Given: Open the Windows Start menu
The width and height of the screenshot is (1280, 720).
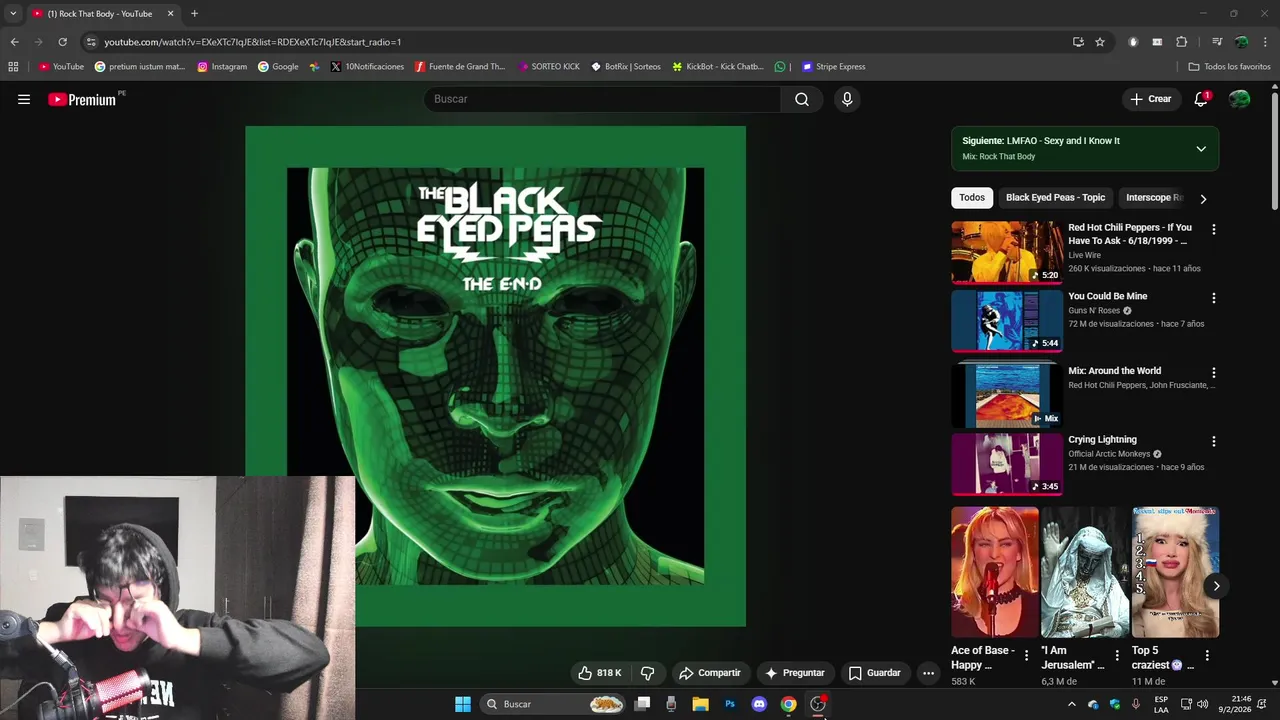Looking at the screenshot, I should pyautogui.click(x=463, y=704).
